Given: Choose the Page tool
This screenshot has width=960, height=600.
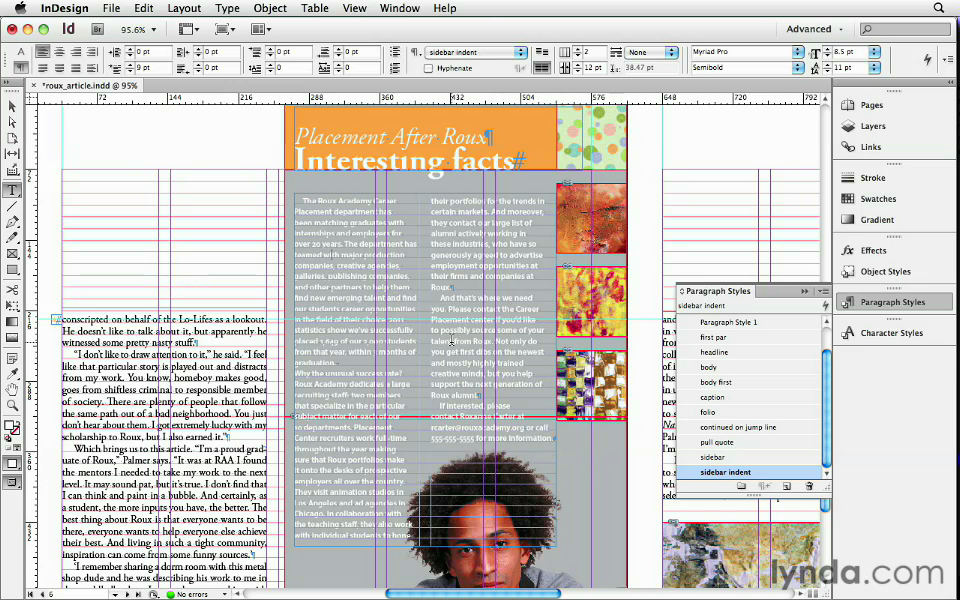Looking at the screenshot, I should 12,138.
